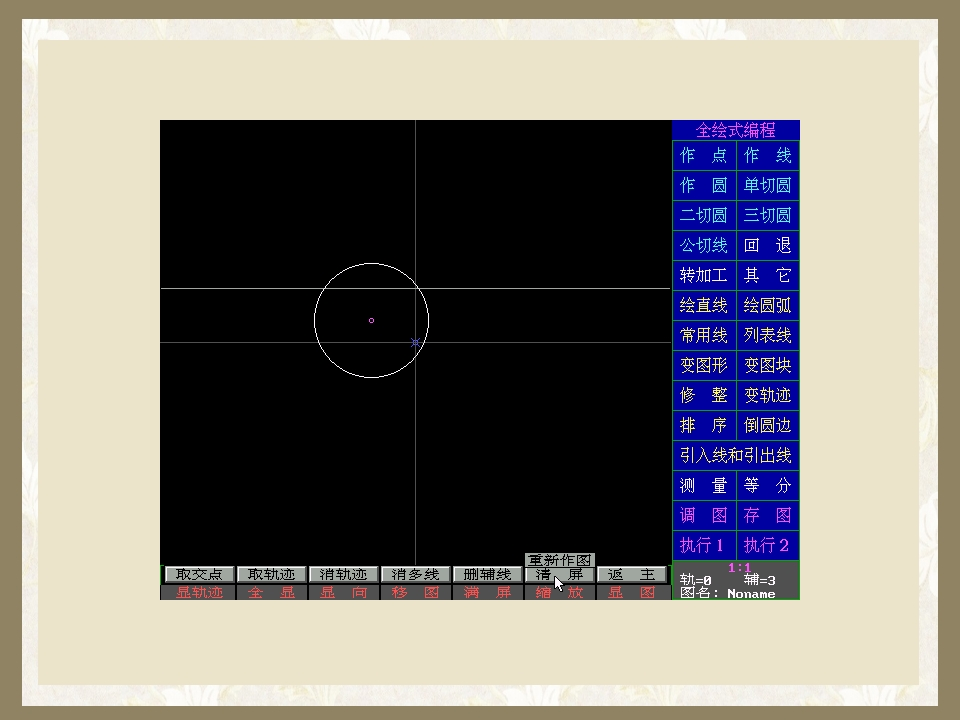Choose the 作圆 (make circle) command
Viewport: 960px width, 720px height.
(704, 186)
